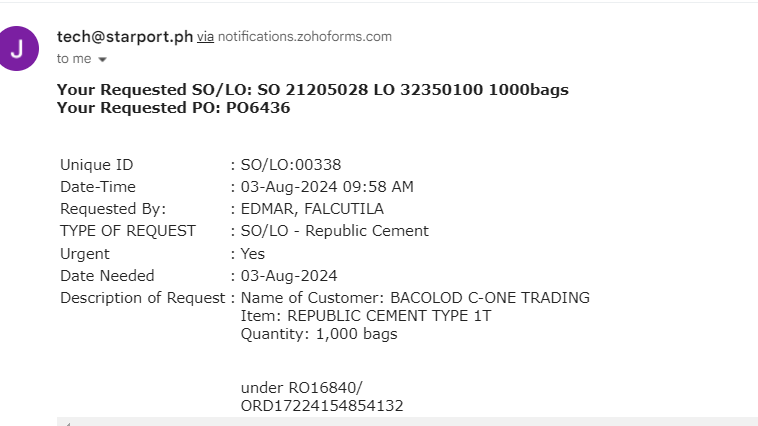Screen dimensions: 758x426
Task: Click the requester name EDMAR, FALCUTILA
Action: 312,209
